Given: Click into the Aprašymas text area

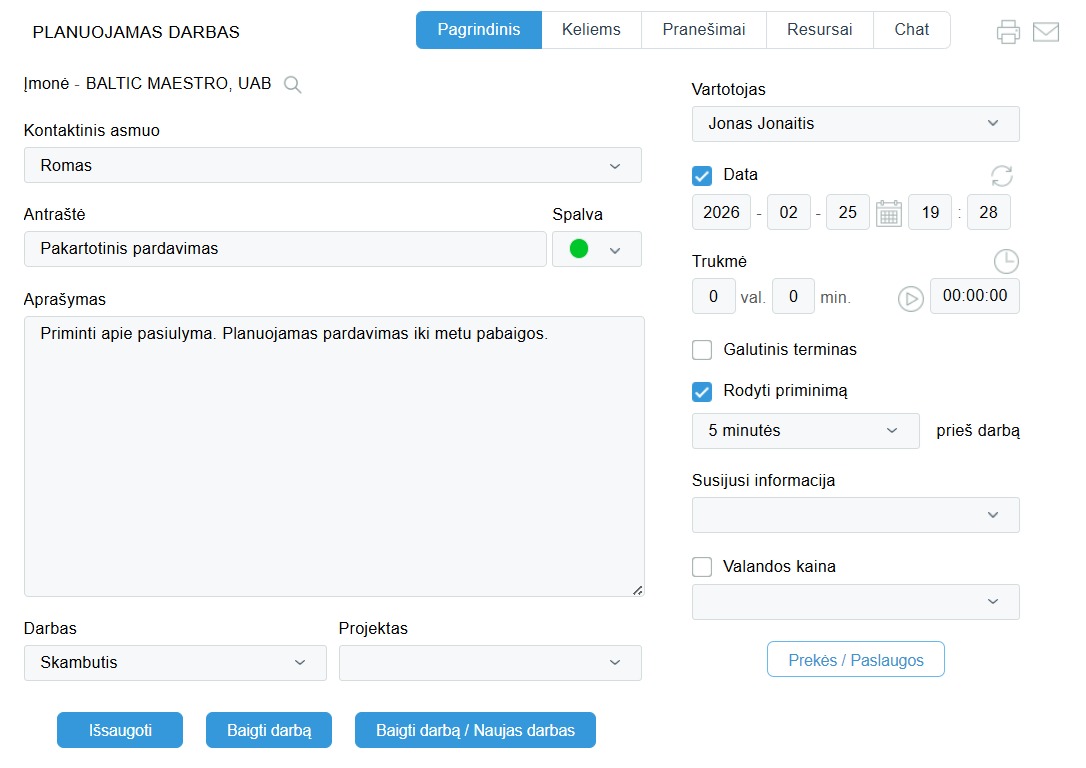Looking at the screenshot, I should pos(335,457).
